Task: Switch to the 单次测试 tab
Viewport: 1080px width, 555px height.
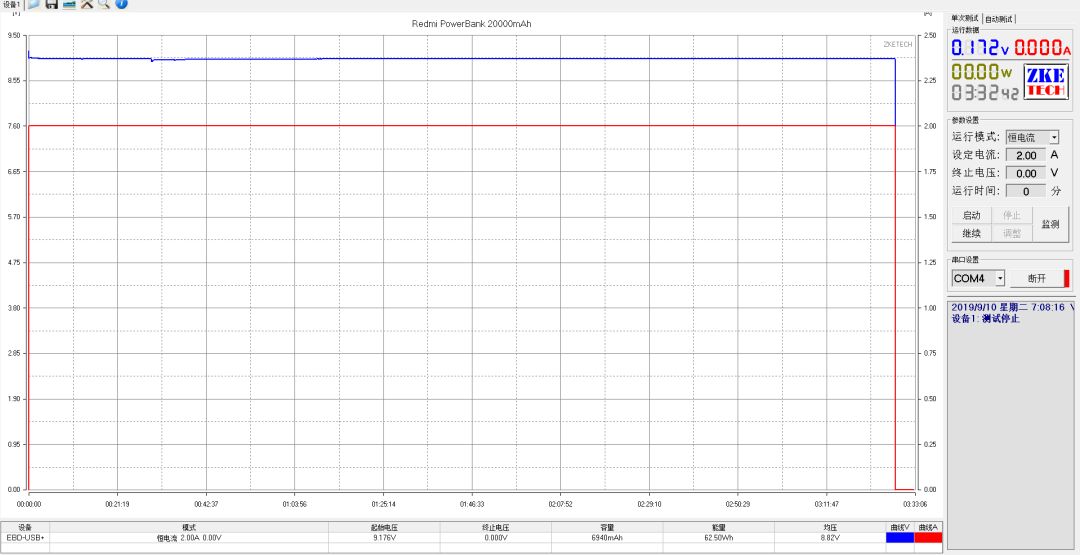Action: pos(965,18)
